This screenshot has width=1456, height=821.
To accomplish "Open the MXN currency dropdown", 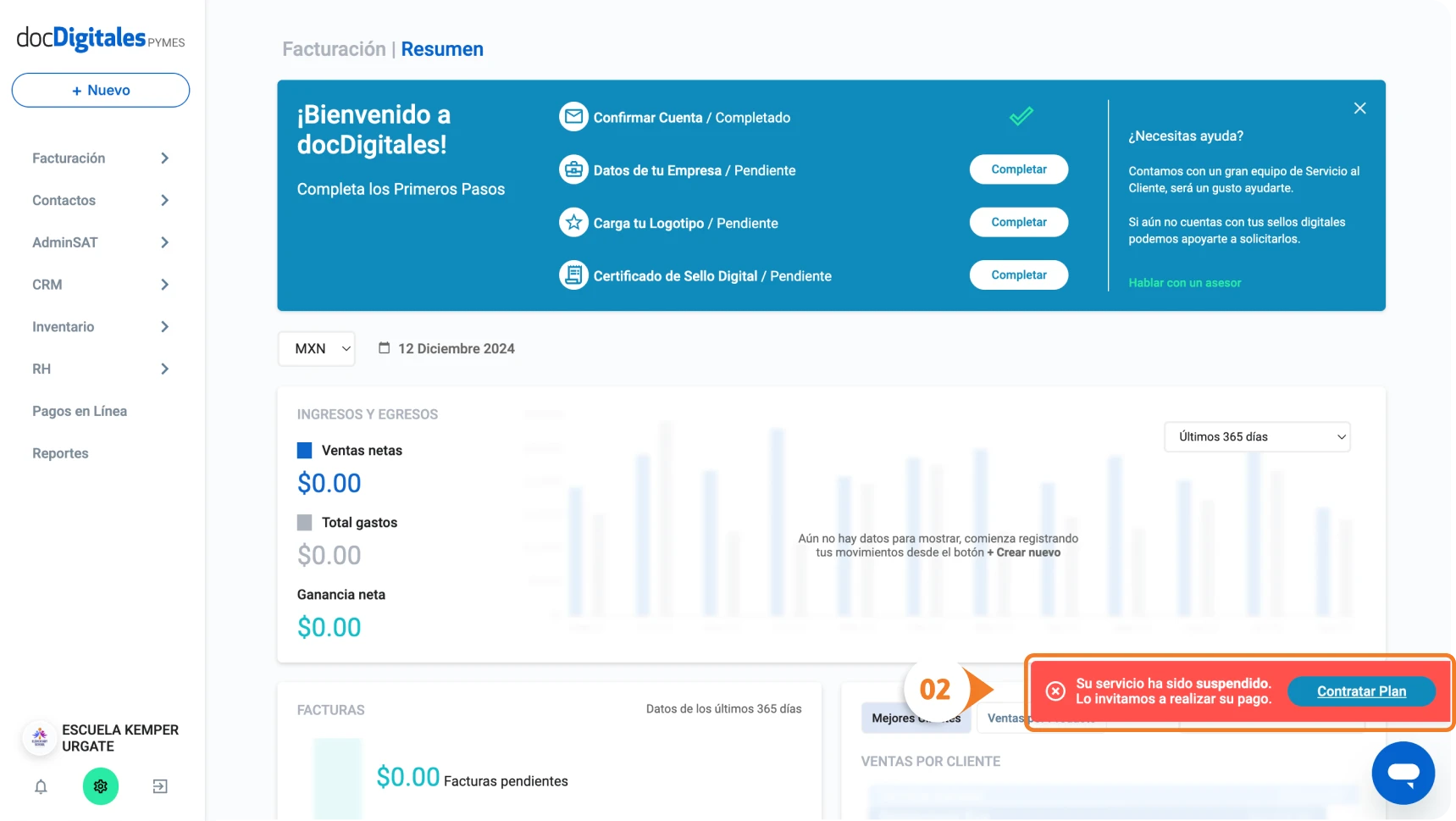I will pyautogui.click(x=317, y=349).
